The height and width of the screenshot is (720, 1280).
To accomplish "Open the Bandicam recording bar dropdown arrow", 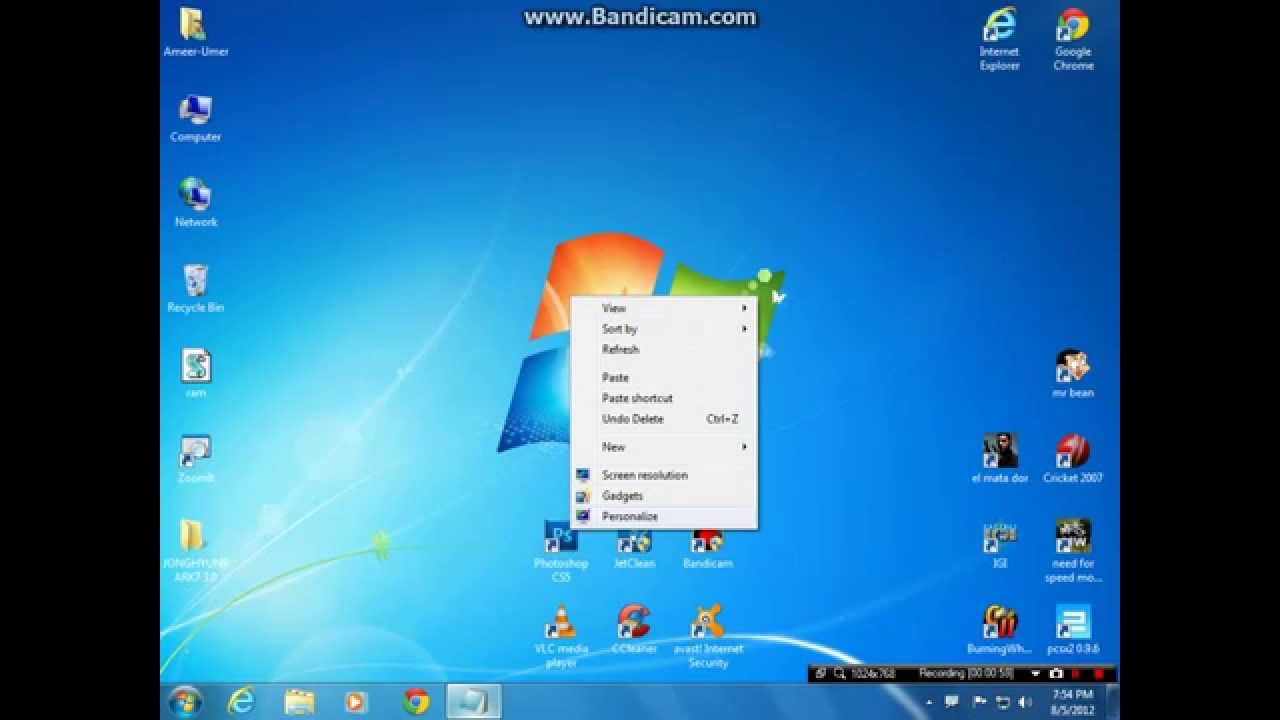I will click(1036, 674).
